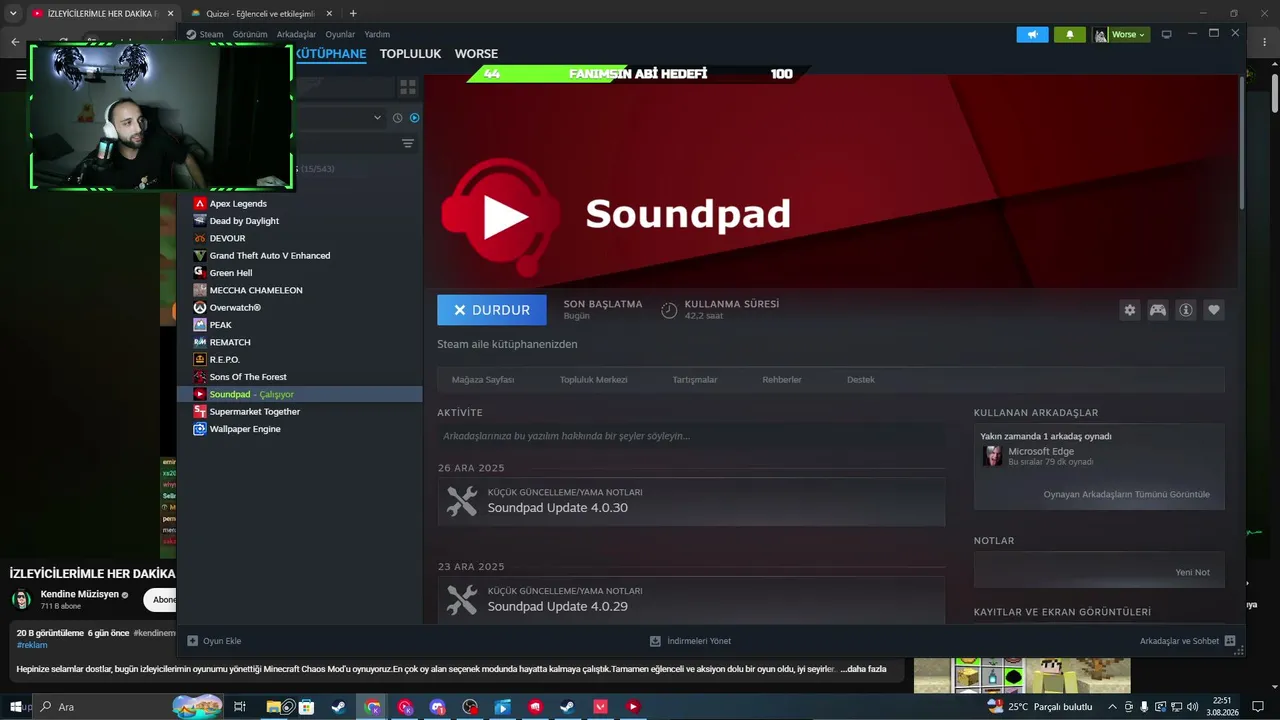
Task: Open the Steam menu
Action: [211, 34]
